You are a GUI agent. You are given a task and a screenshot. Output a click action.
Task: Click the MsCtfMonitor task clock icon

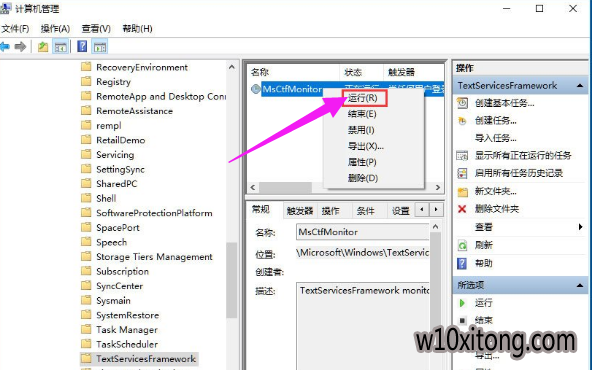(256, 89)
